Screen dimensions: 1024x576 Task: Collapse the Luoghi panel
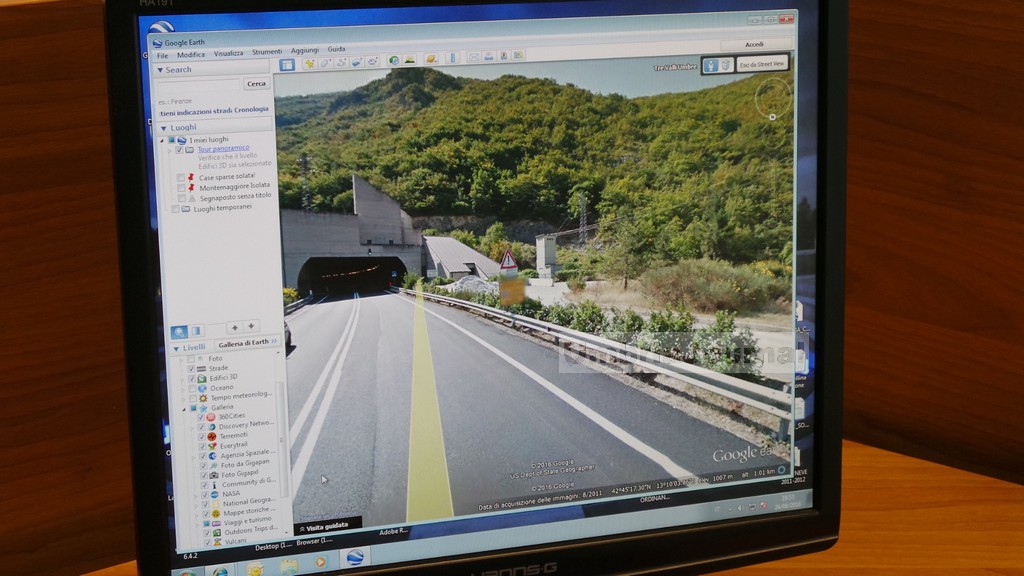tap(163, 128)
